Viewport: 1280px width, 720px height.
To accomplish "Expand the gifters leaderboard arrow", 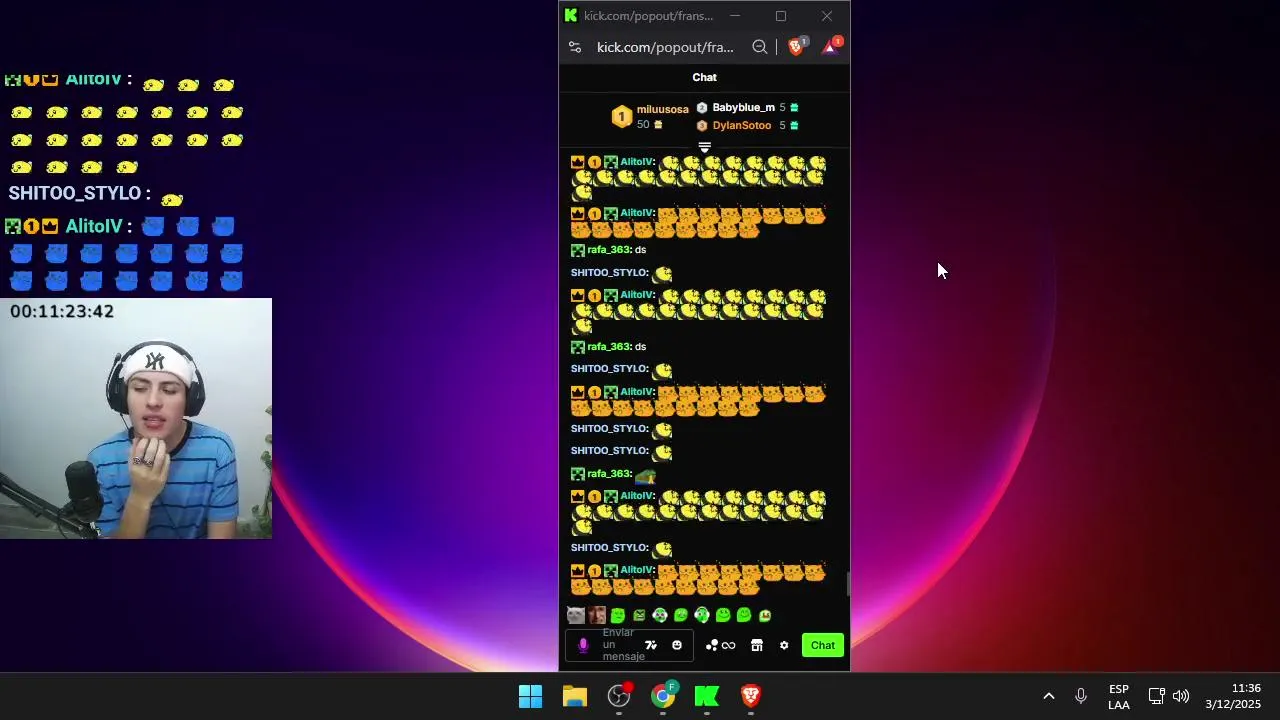I will click(x=704, y=148).
